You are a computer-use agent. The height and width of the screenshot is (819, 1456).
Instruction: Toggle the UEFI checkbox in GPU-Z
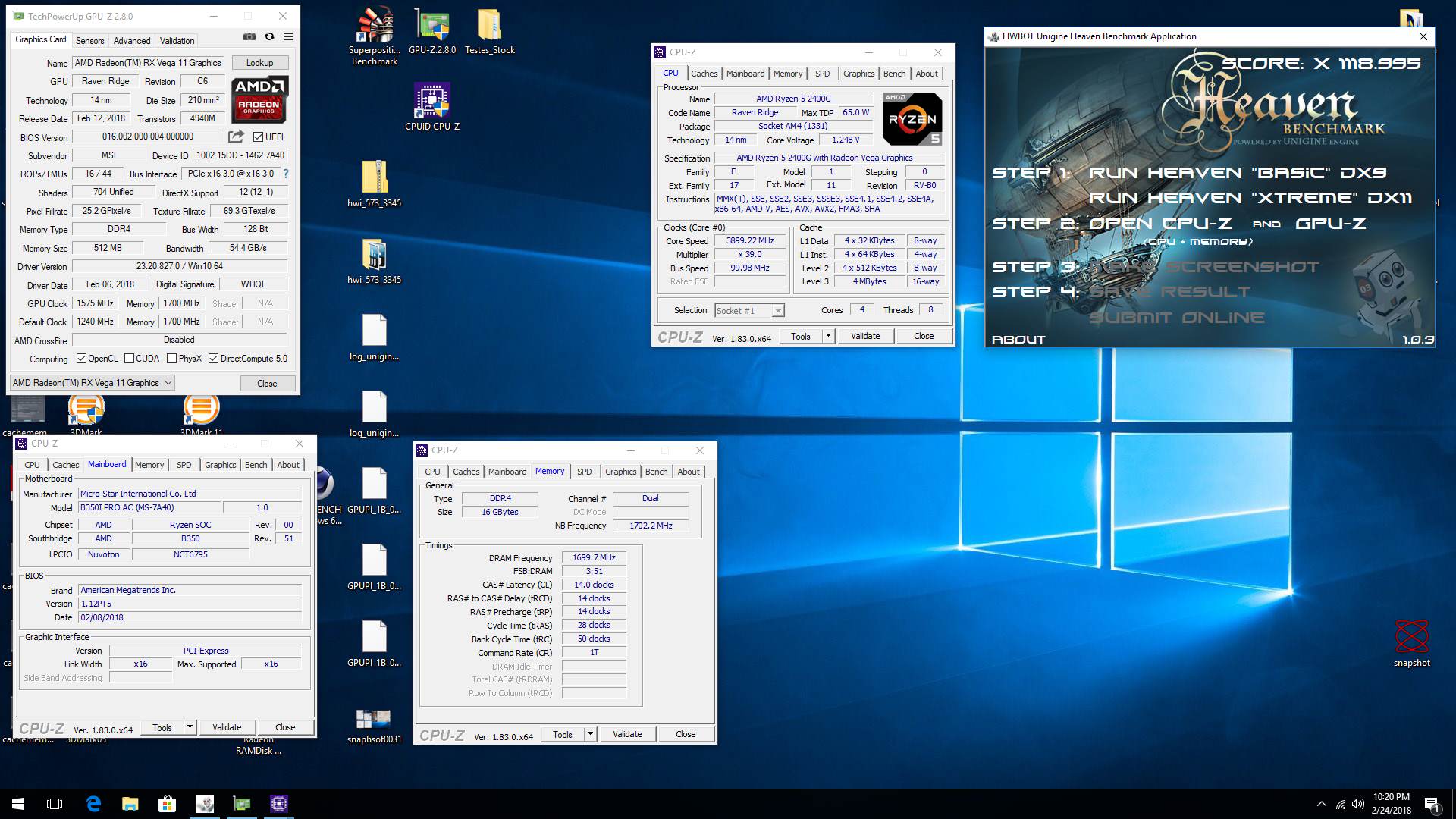258,137
